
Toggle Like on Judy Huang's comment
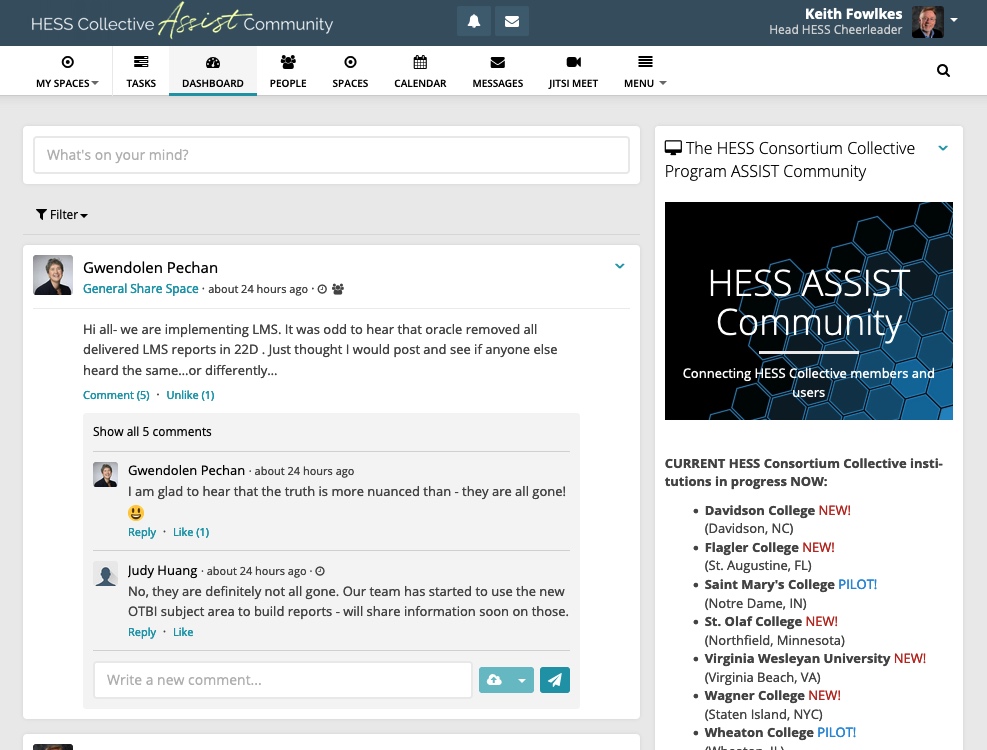(x=183, y=632)
